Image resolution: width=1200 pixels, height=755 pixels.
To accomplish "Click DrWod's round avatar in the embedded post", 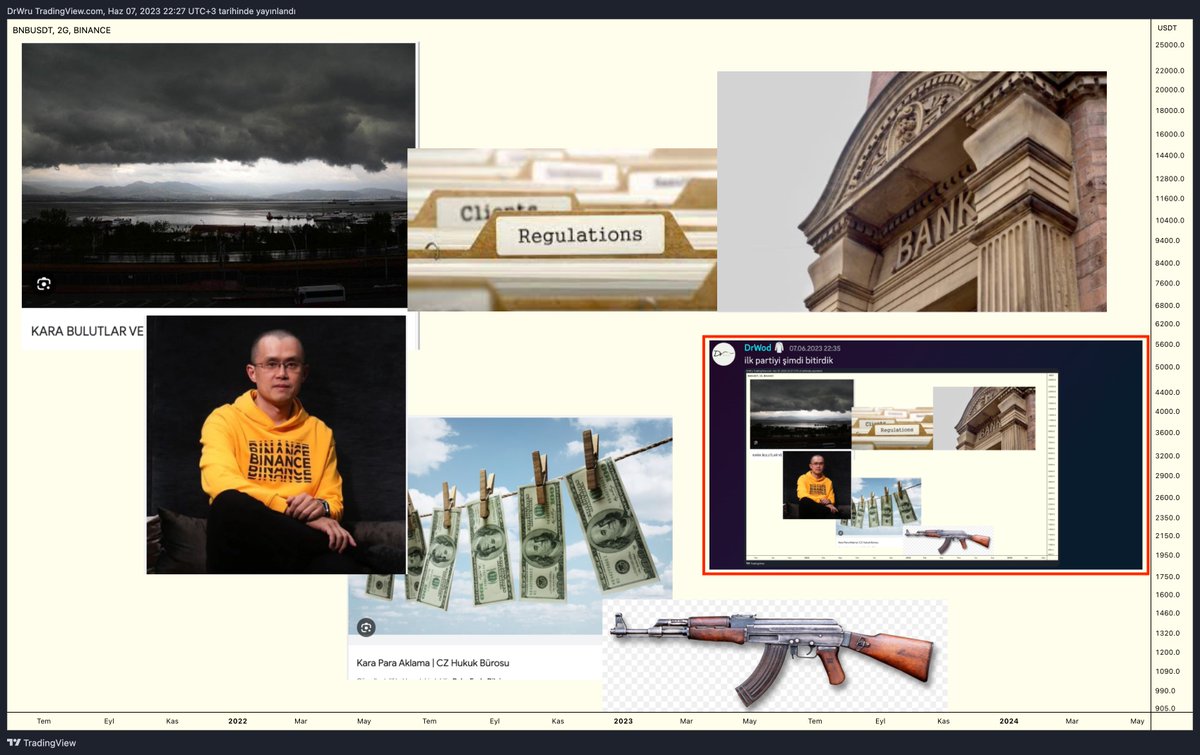I will (724, 354).
